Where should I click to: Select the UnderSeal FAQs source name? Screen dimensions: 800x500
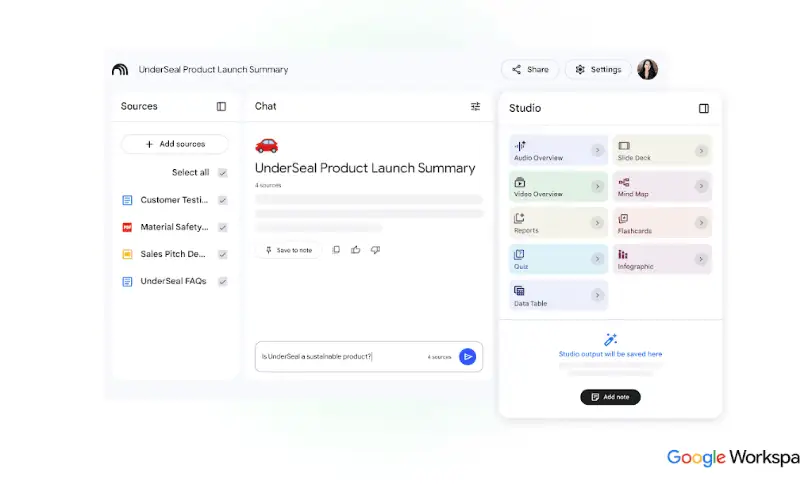[173, 281]
